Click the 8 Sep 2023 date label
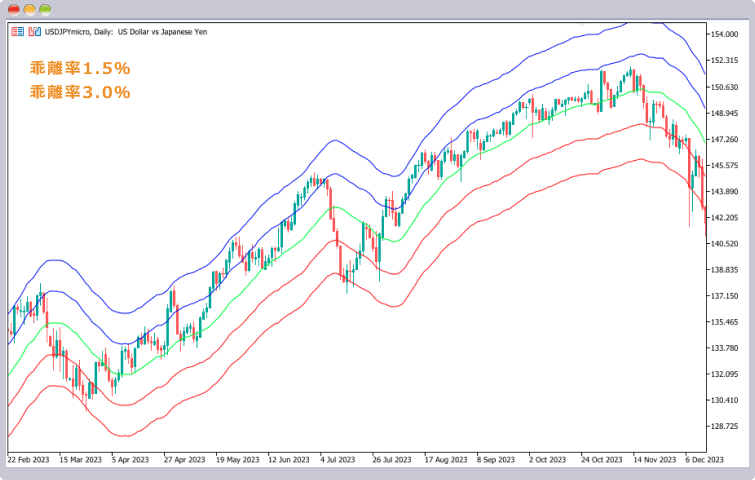 495,460
